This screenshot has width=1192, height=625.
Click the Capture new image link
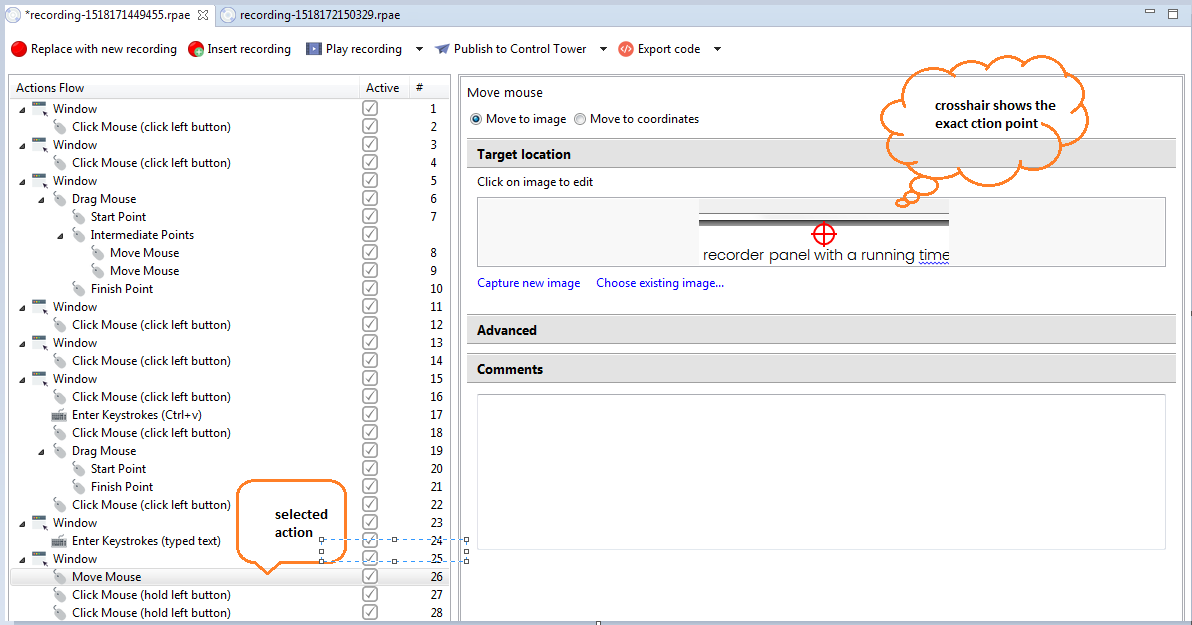tap(528, 283)
